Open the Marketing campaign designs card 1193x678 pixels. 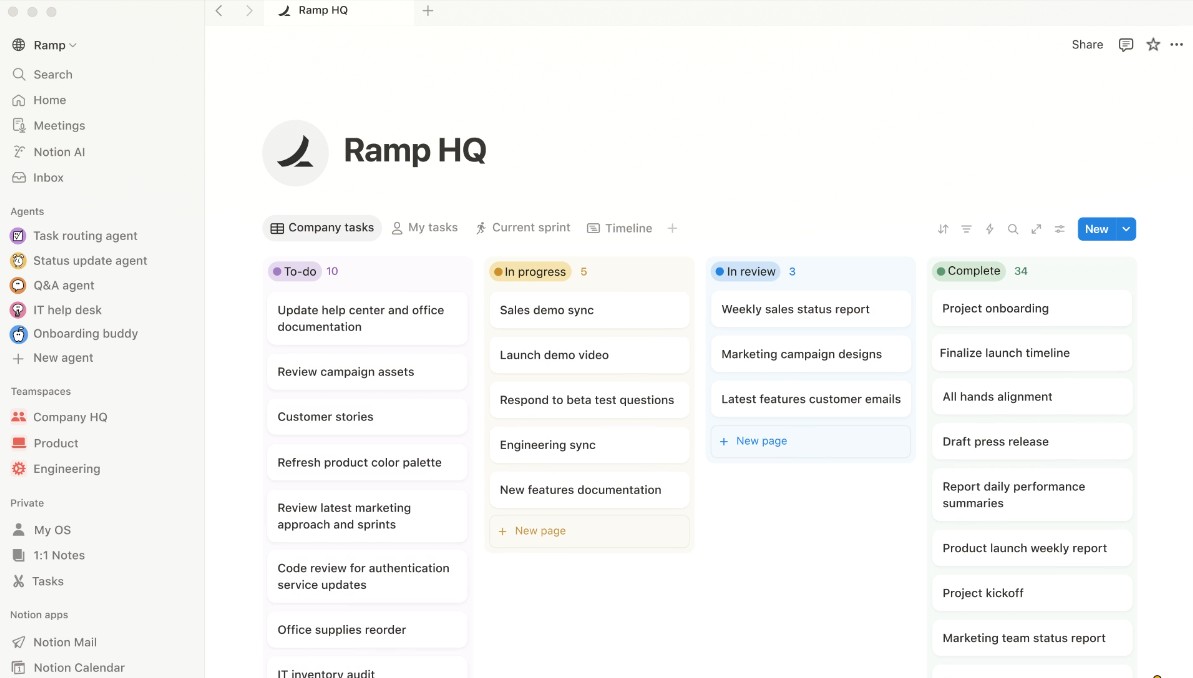[811, 355]
